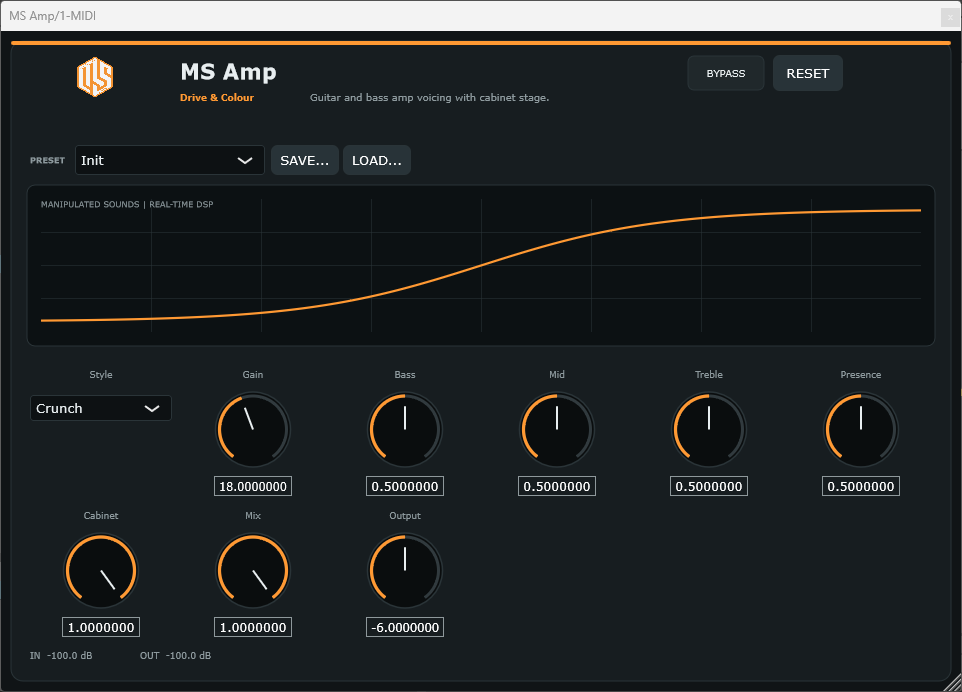Click the Gain knob
This screenshot has width=962, height=692.
[x=253, y=429]
